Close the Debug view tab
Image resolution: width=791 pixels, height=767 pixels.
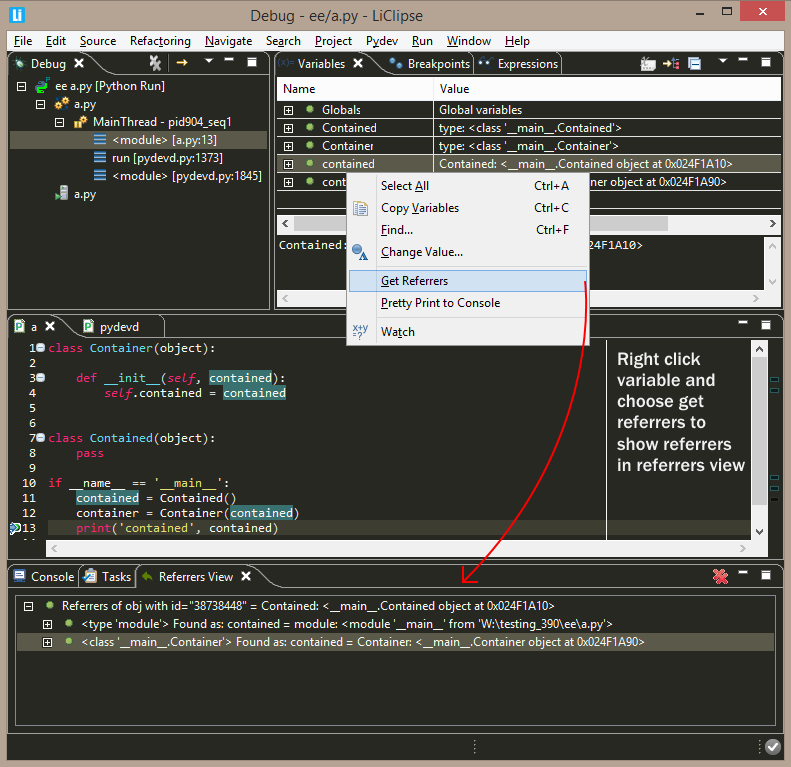pos(79,64)
